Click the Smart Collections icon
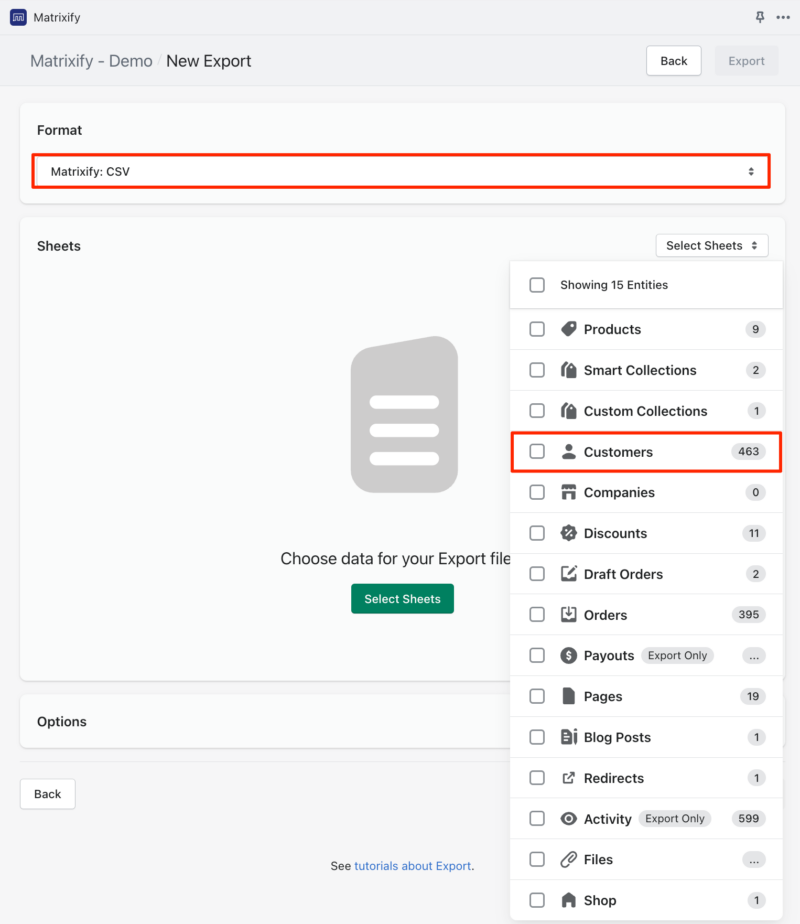Viewport: 800px width, 924px height. point(568,370)
